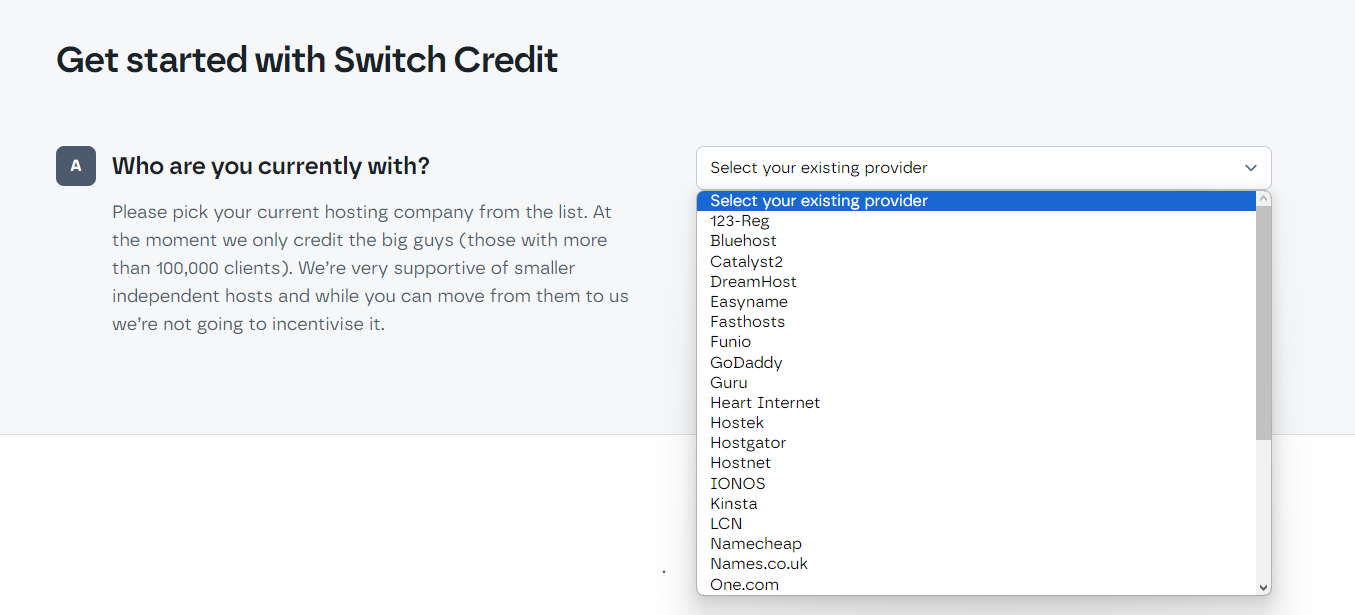1355x615 pixels.
Task: Select DreamHost option
Action: coord(976,282)
